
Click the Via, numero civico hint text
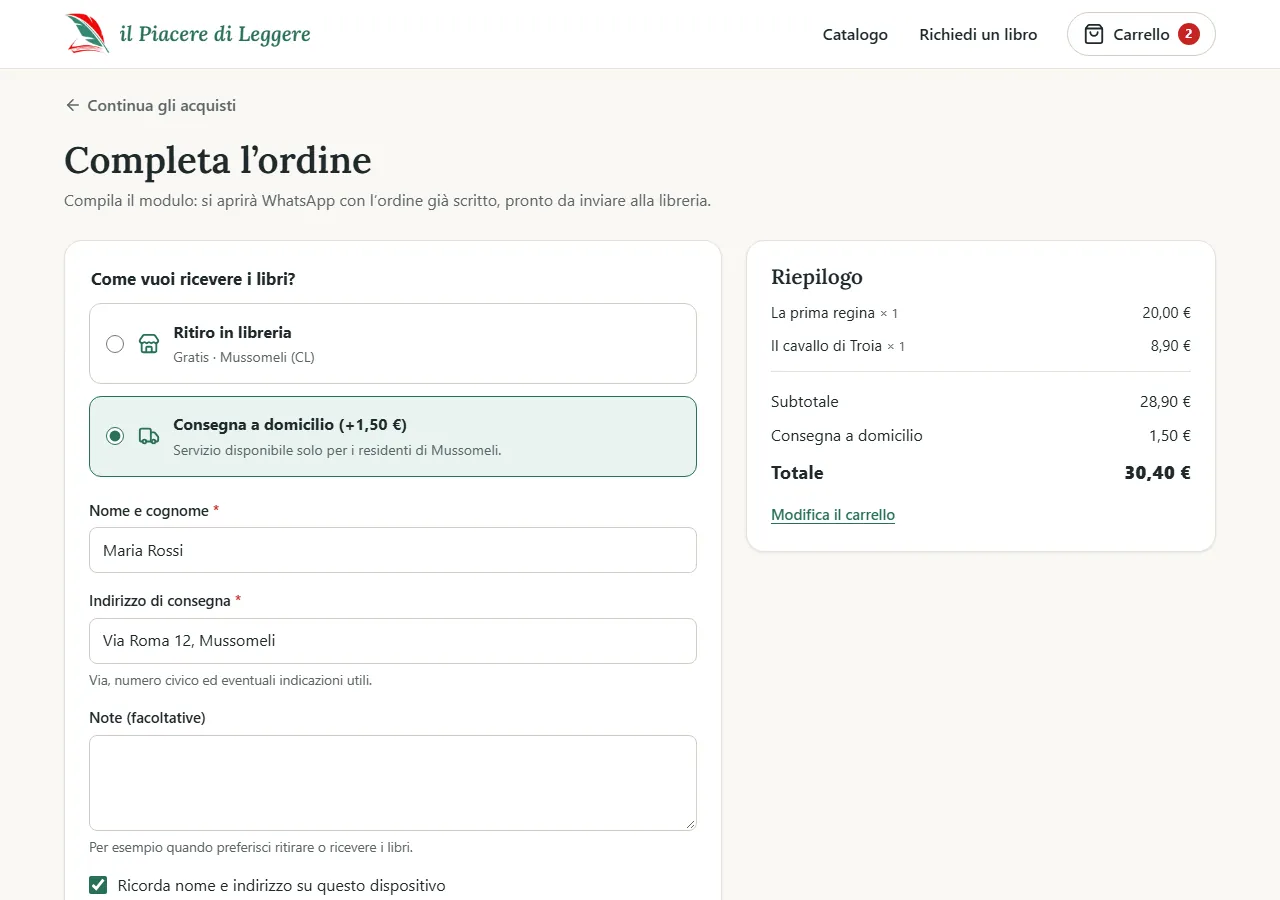230,680
